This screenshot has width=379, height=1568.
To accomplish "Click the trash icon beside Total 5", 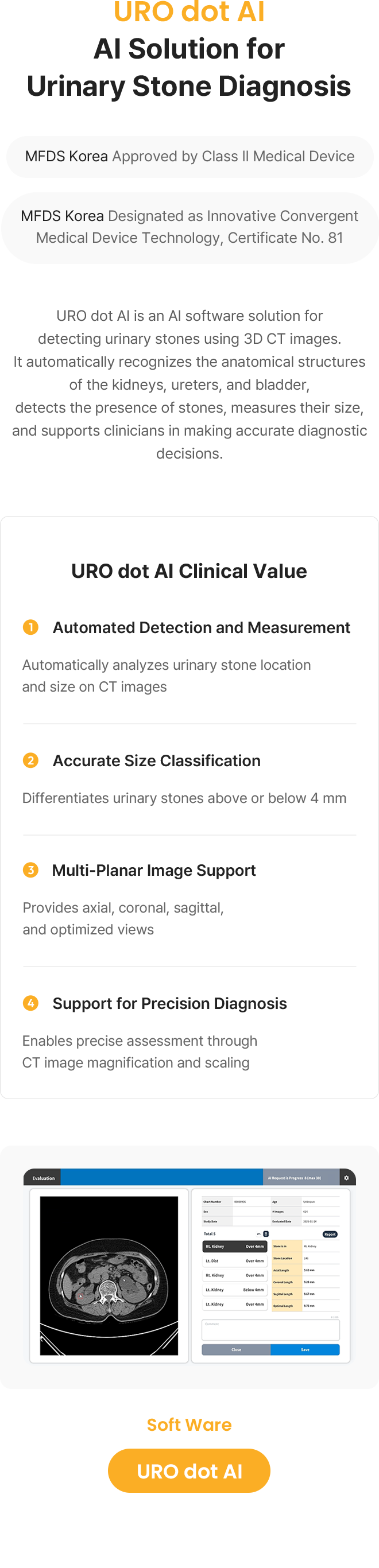I will click(266, 1234).
